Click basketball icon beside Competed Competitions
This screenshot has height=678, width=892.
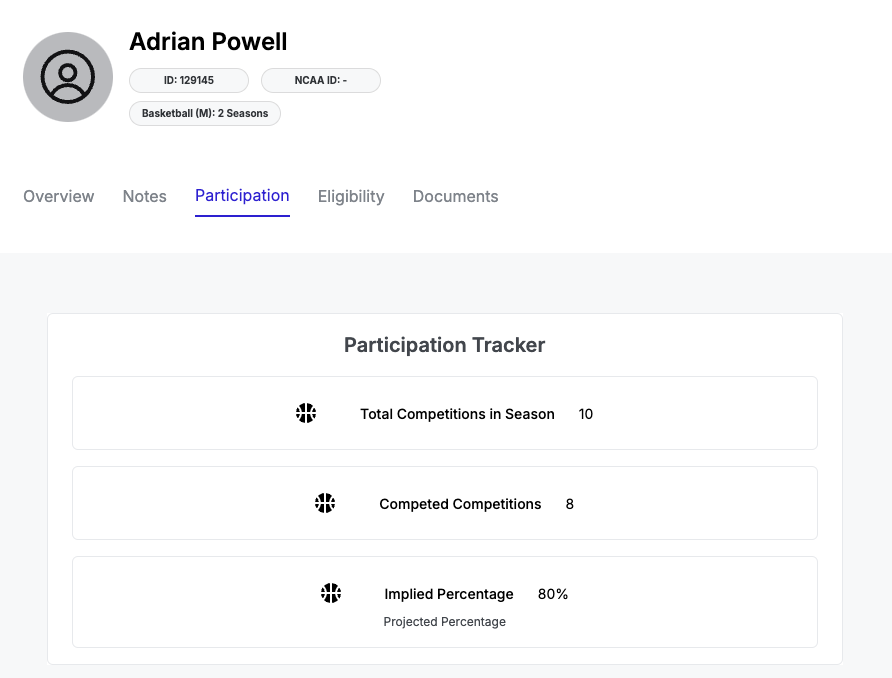coord(325,503)
